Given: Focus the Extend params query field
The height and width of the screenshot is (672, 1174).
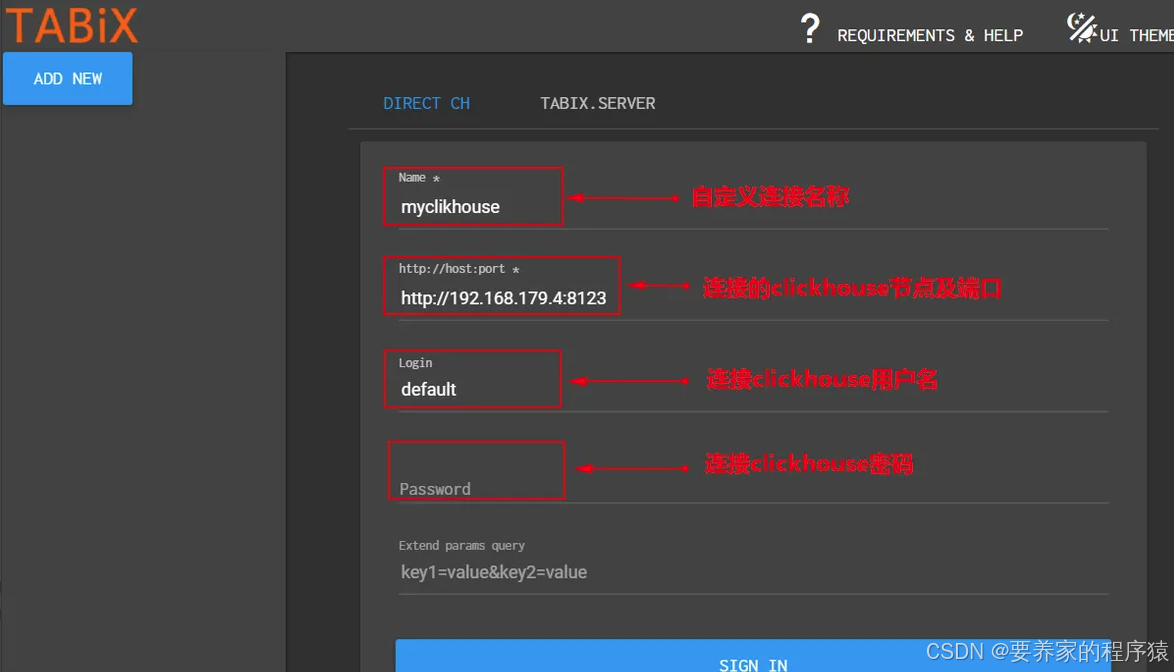Looking at the screenshot, I should [x=752, y=572].
